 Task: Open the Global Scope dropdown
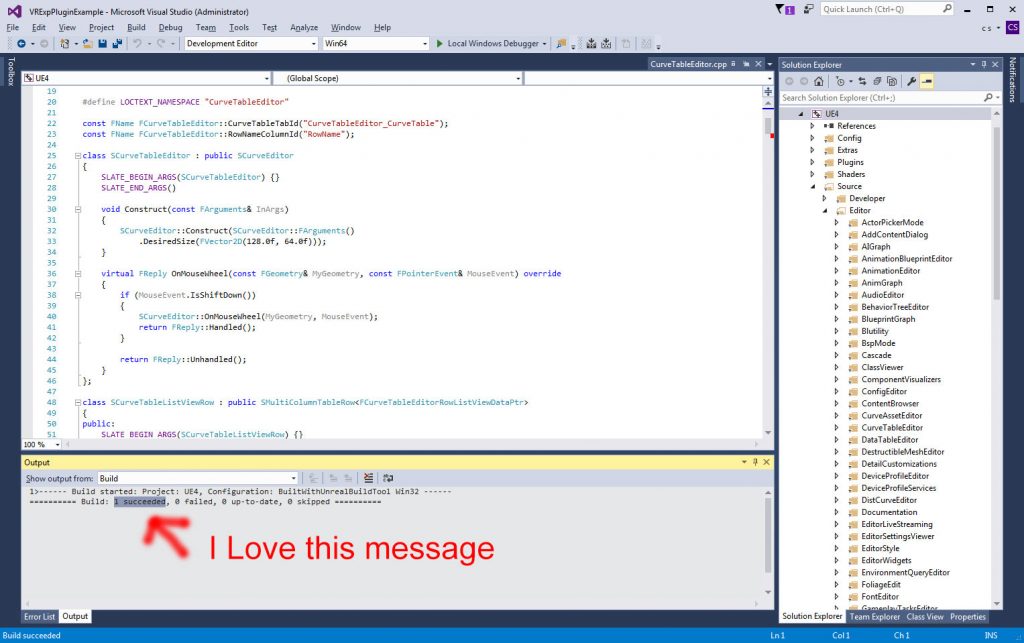(x=397, y=78)
